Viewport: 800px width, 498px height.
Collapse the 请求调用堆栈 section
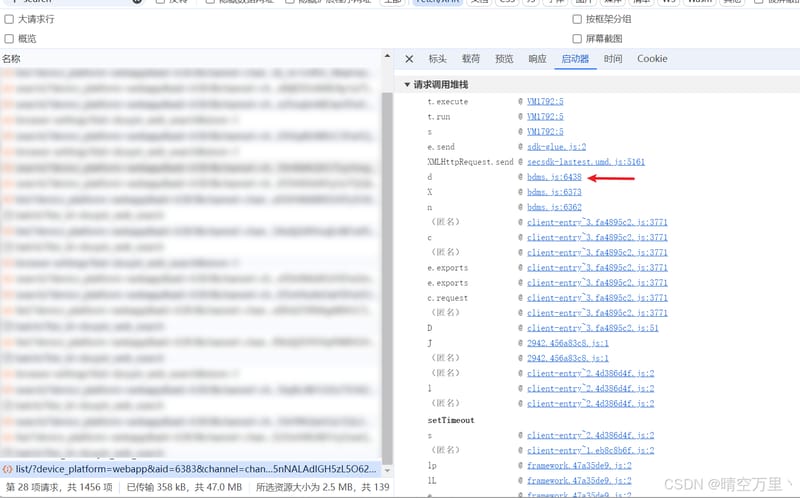tap(407, 85)
